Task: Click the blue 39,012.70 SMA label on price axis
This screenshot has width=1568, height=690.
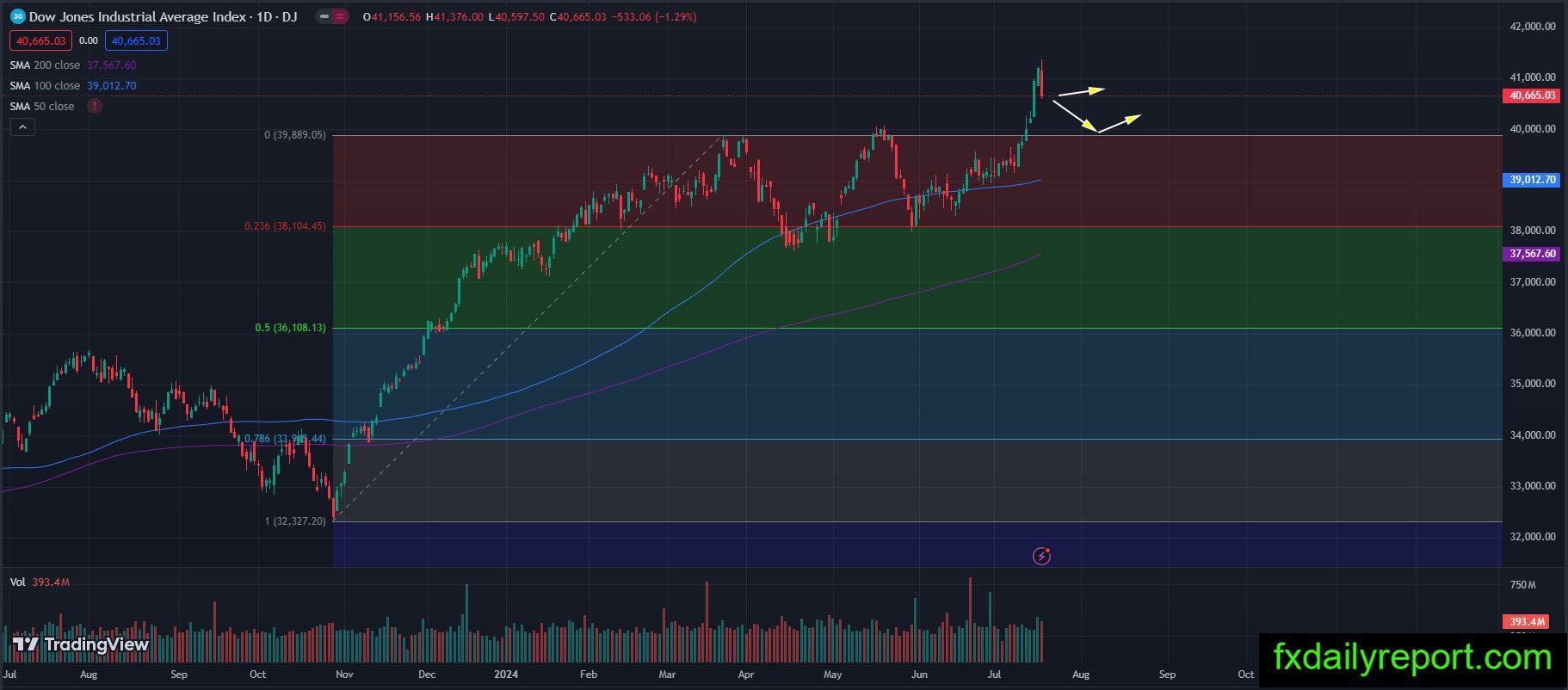Action: pos(1531,180)
